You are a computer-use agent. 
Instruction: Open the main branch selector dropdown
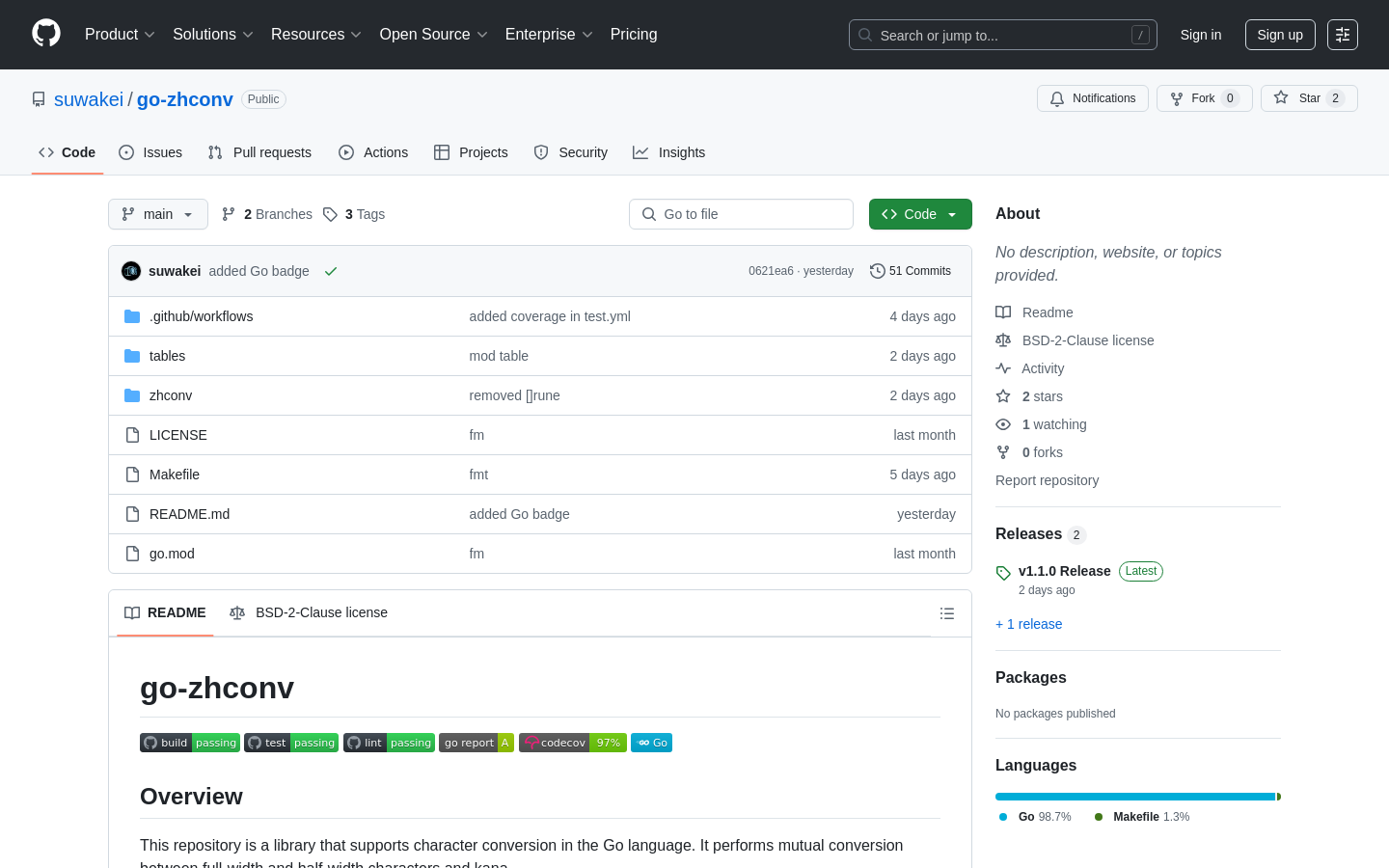[x=158, y=214]
